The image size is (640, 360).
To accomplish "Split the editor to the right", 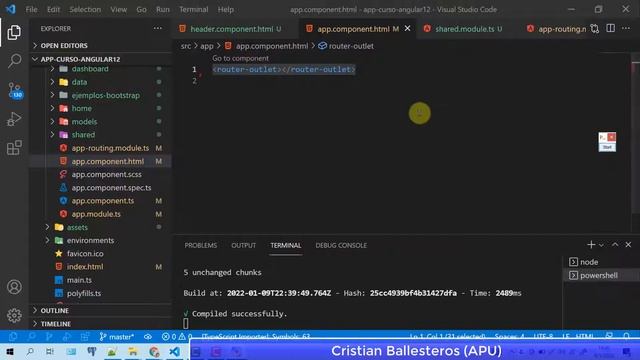I will coord(610,28).
